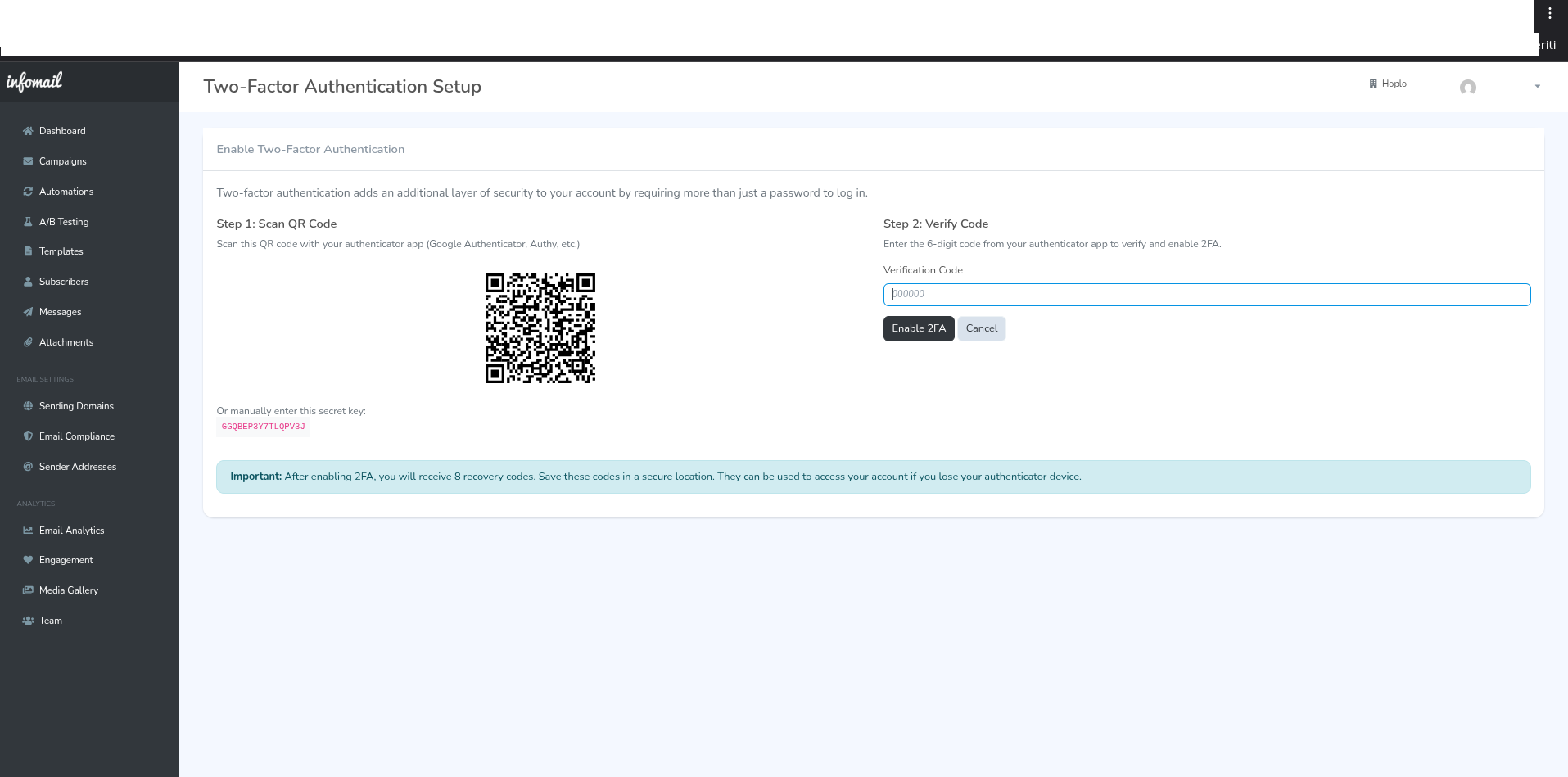The image size is (1568, 777).
Task: Click the Automations sync icon
Action: tap(28, 192)
